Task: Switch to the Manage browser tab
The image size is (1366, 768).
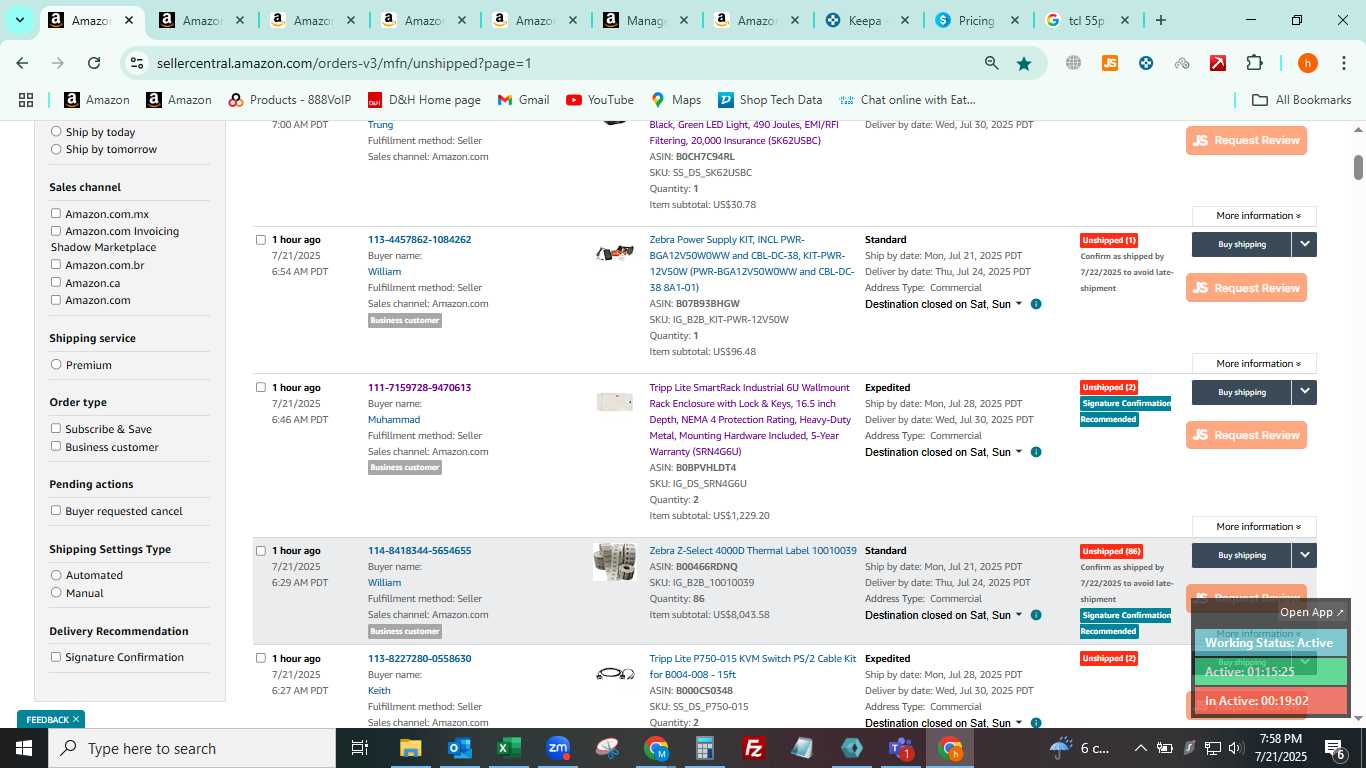Action: [645, 20]
